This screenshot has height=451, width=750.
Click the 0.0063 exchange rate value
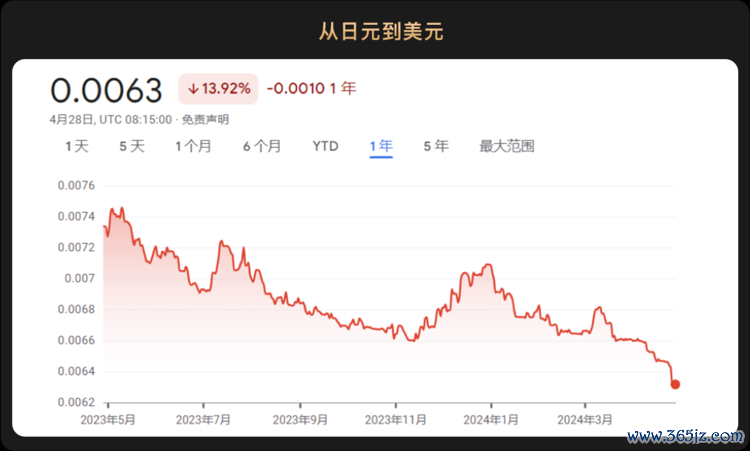click(106, 90)
